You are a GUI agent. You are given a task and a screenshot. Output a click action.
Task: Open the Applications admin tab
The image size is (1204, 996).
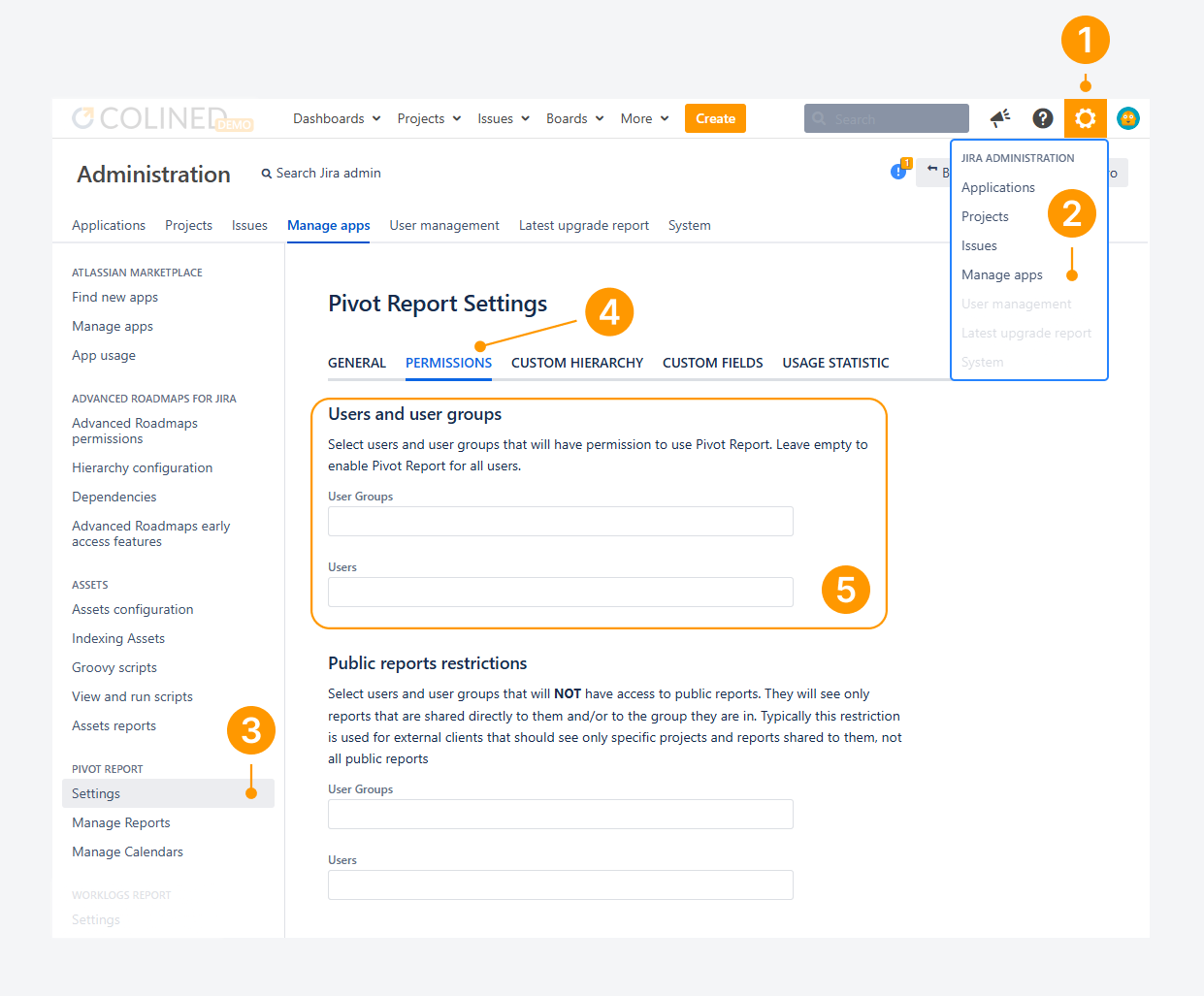click(x=109, y=225)
